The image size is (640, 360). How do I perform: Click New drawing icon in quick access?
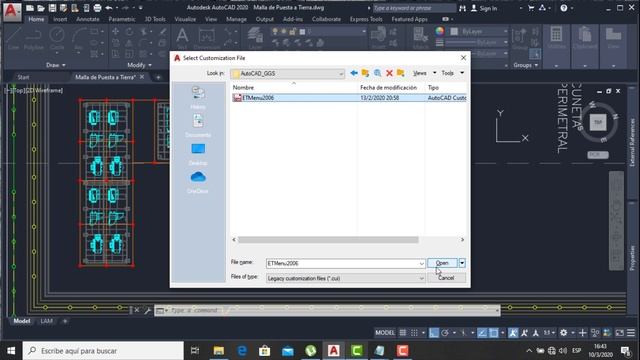[30, 8]
